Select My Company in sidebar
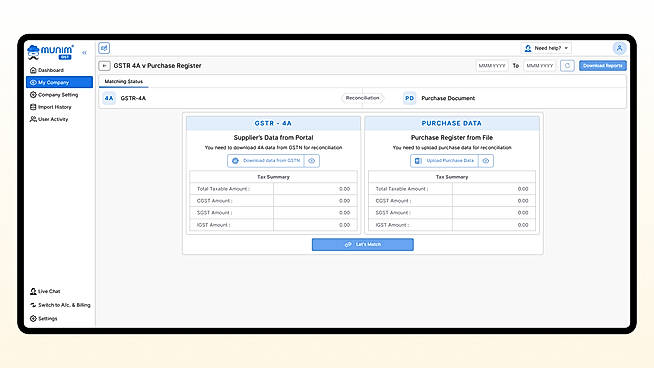 point(59,82)
